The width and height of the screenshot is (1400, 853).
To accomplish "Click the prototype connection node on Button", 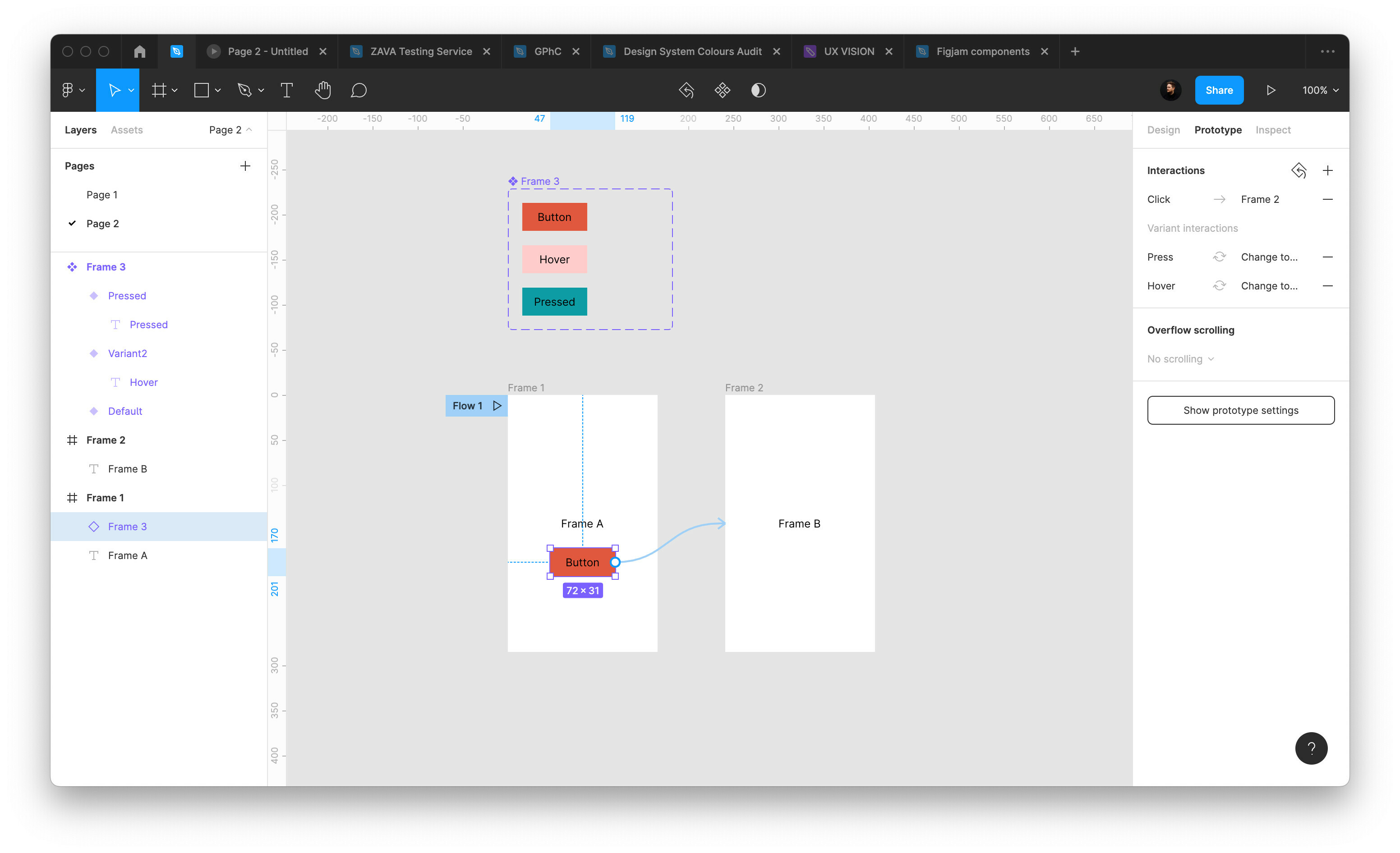I will tap(615, 562).
